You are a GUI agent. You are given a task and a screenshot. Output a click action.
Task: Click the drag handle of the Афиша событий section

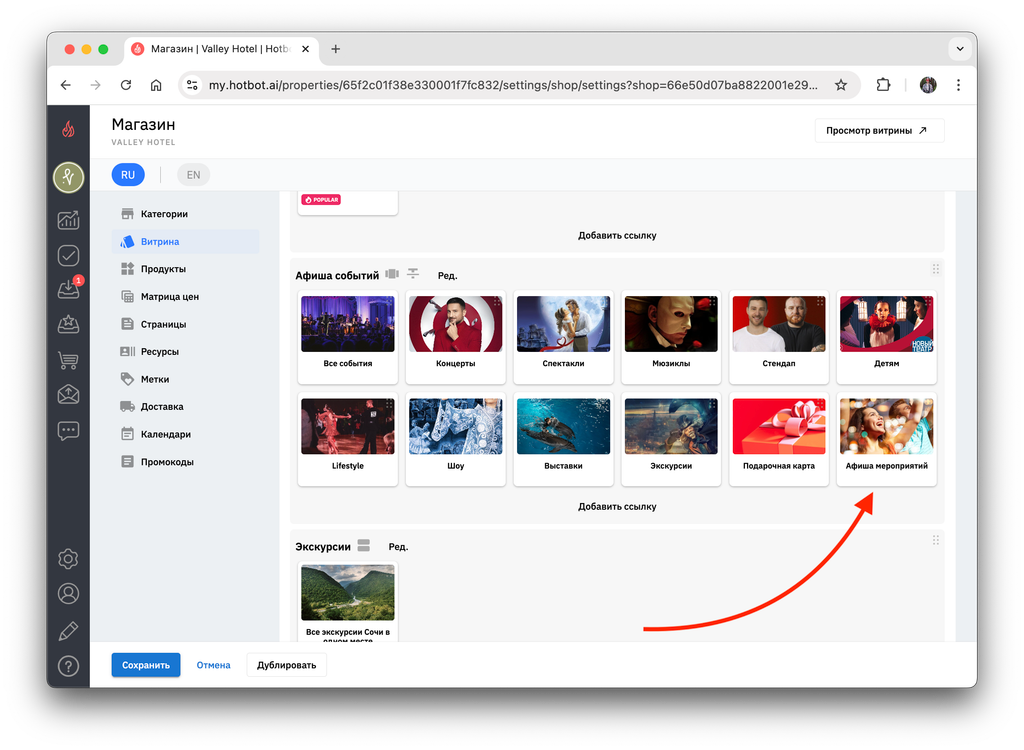935,269
